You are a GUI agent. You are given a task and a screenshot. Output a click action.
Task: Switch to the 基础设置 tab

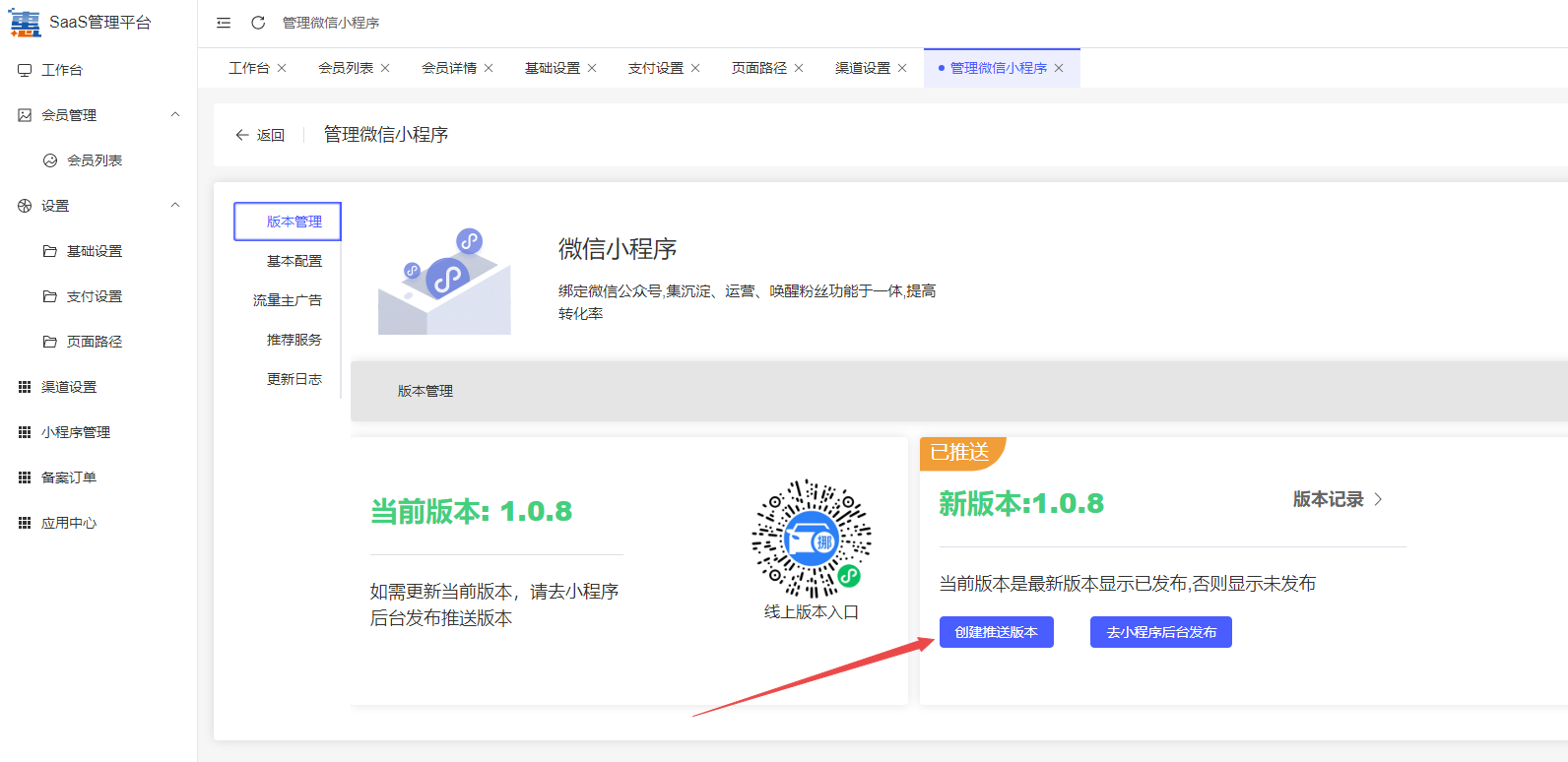[553, 68]
